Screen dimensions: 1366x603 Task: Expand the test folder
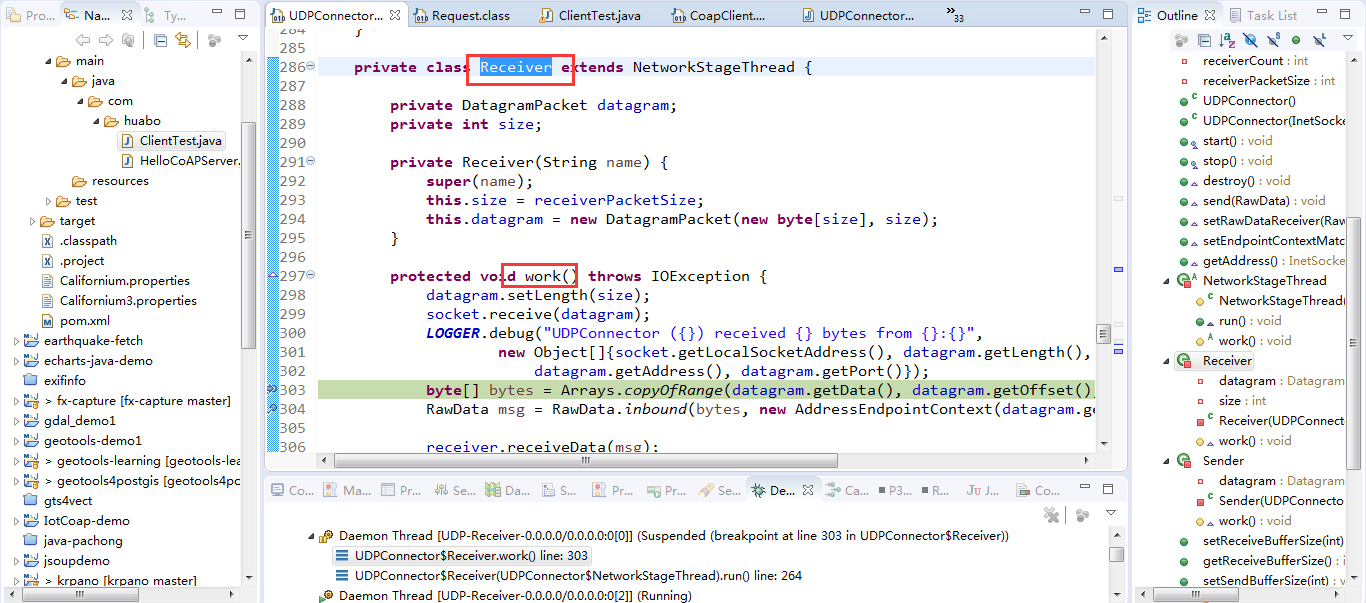pos(47,201)
